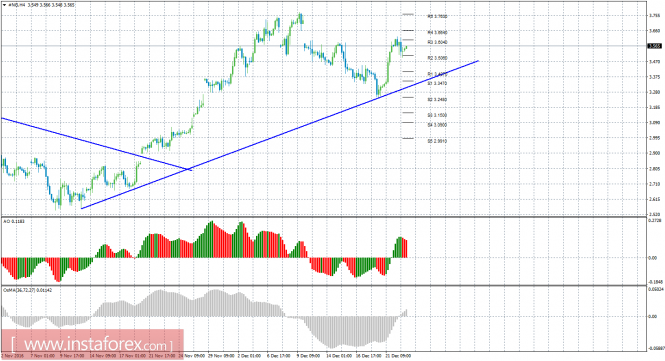
Task: Select the descending blue trendline
Action: tap(97, 144)
